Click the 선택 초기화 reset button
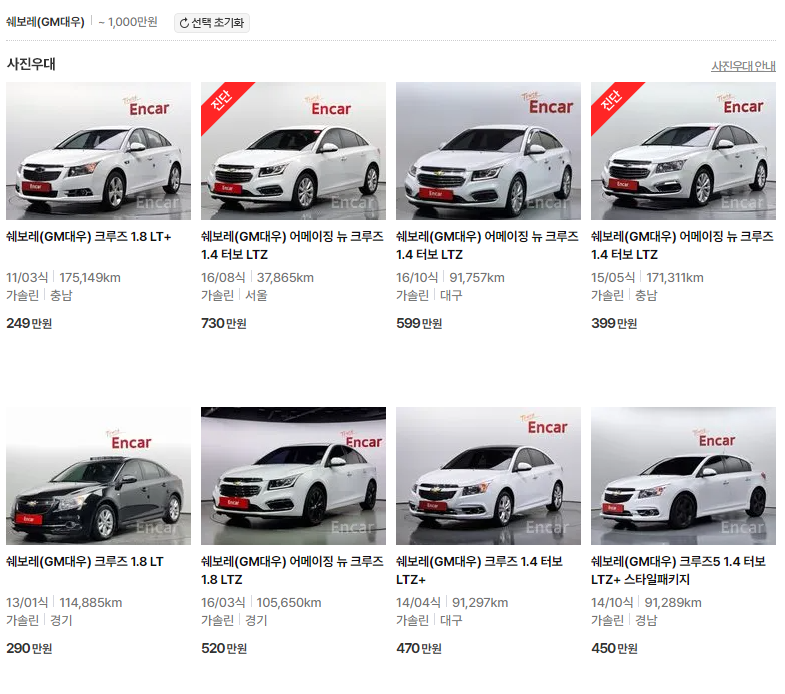This screenshot has height=694, width=785. point(212,23)
